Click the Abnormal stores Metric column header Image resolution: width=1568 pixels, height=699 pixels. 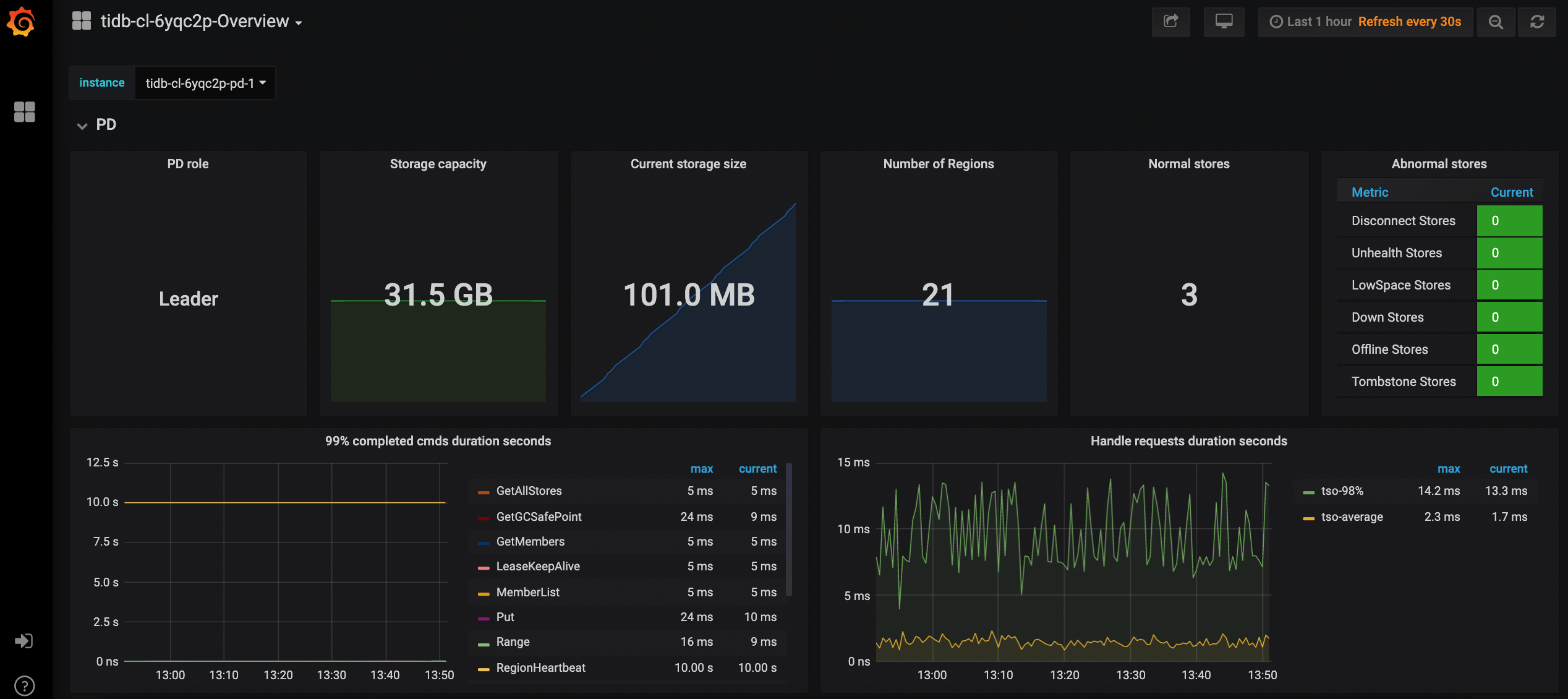click(1370, 192)
